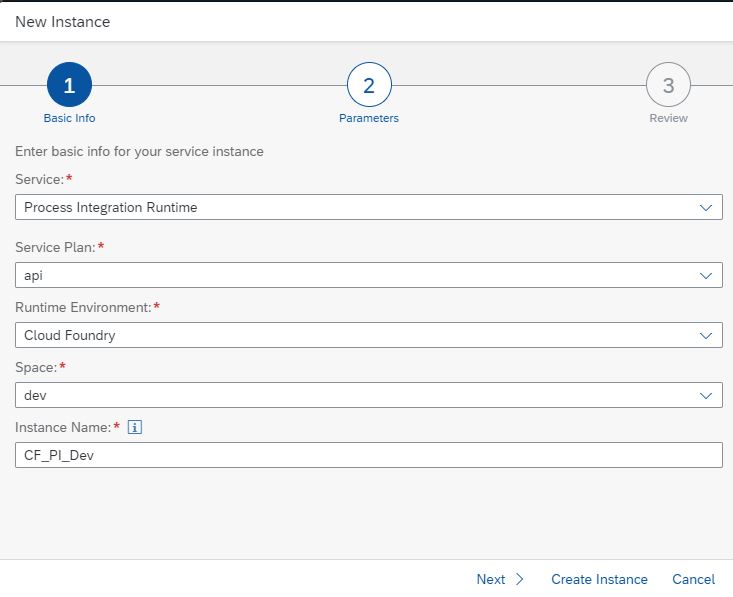Expand the Space dropdown arrow

coord(705,396)
